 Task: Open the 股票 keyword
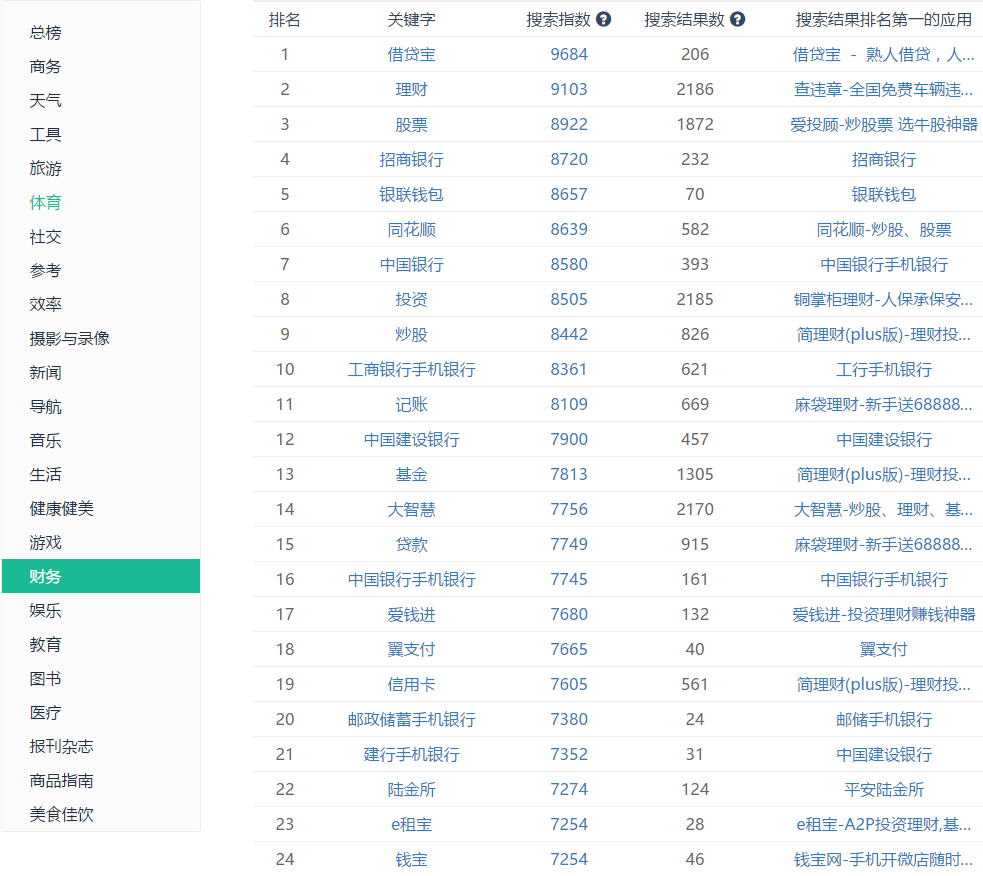pos(411,125)
